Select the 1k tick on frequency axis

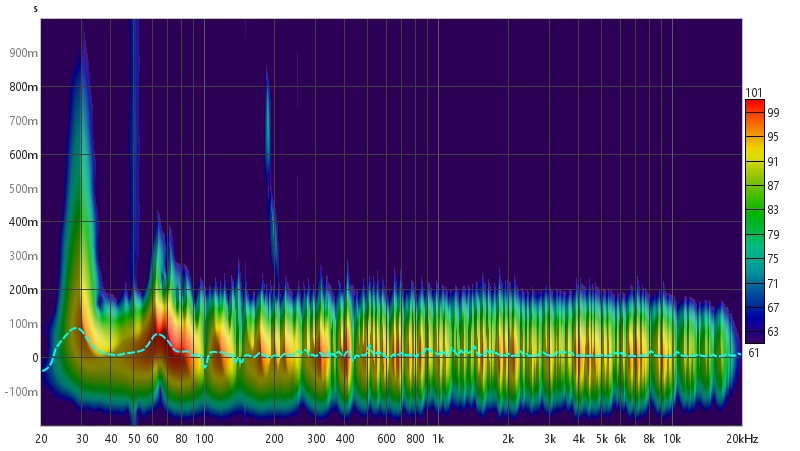pos(437,439)
